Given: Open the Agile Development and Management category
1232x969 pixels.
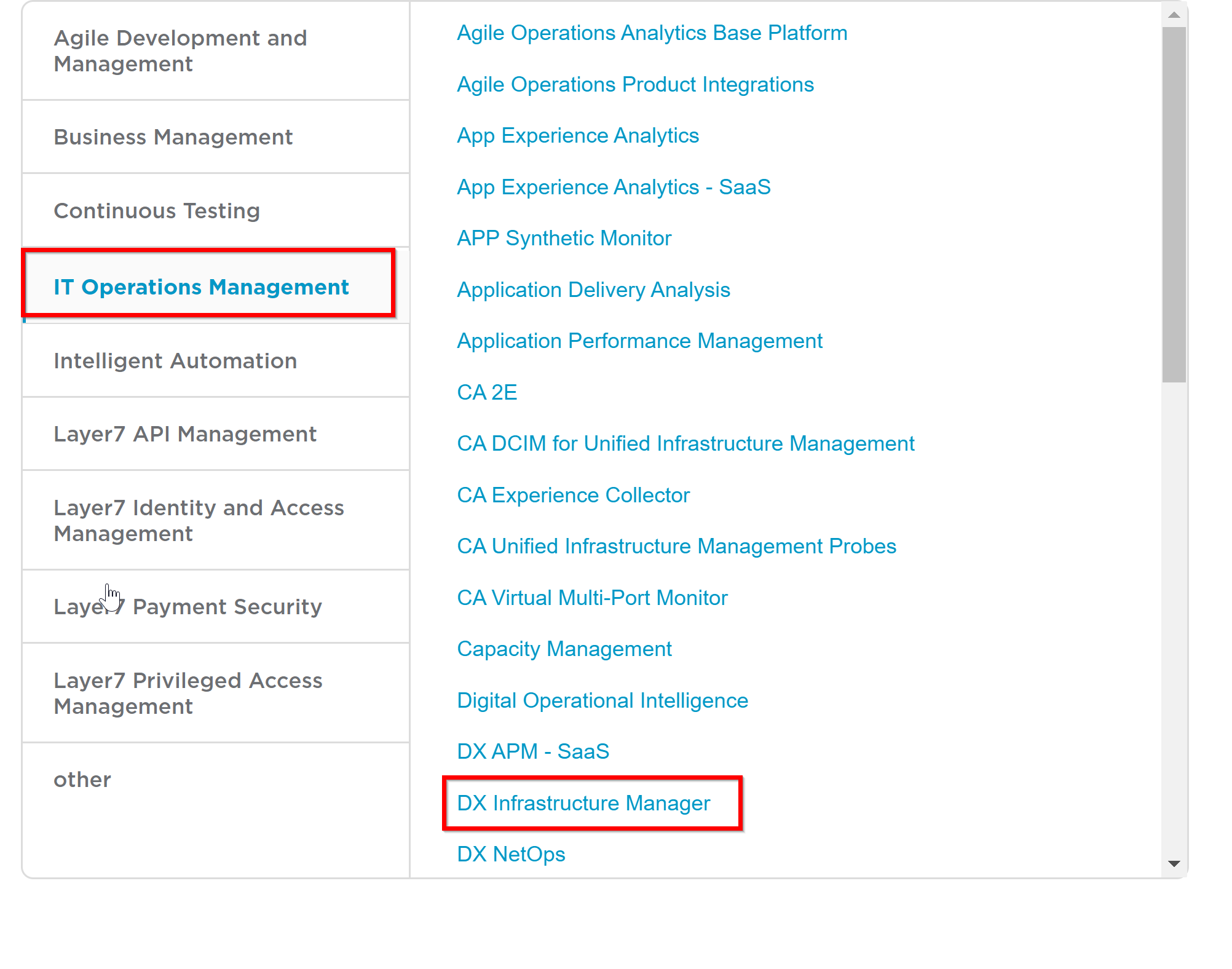Looking at the screenshot, I should pos(180,51).
